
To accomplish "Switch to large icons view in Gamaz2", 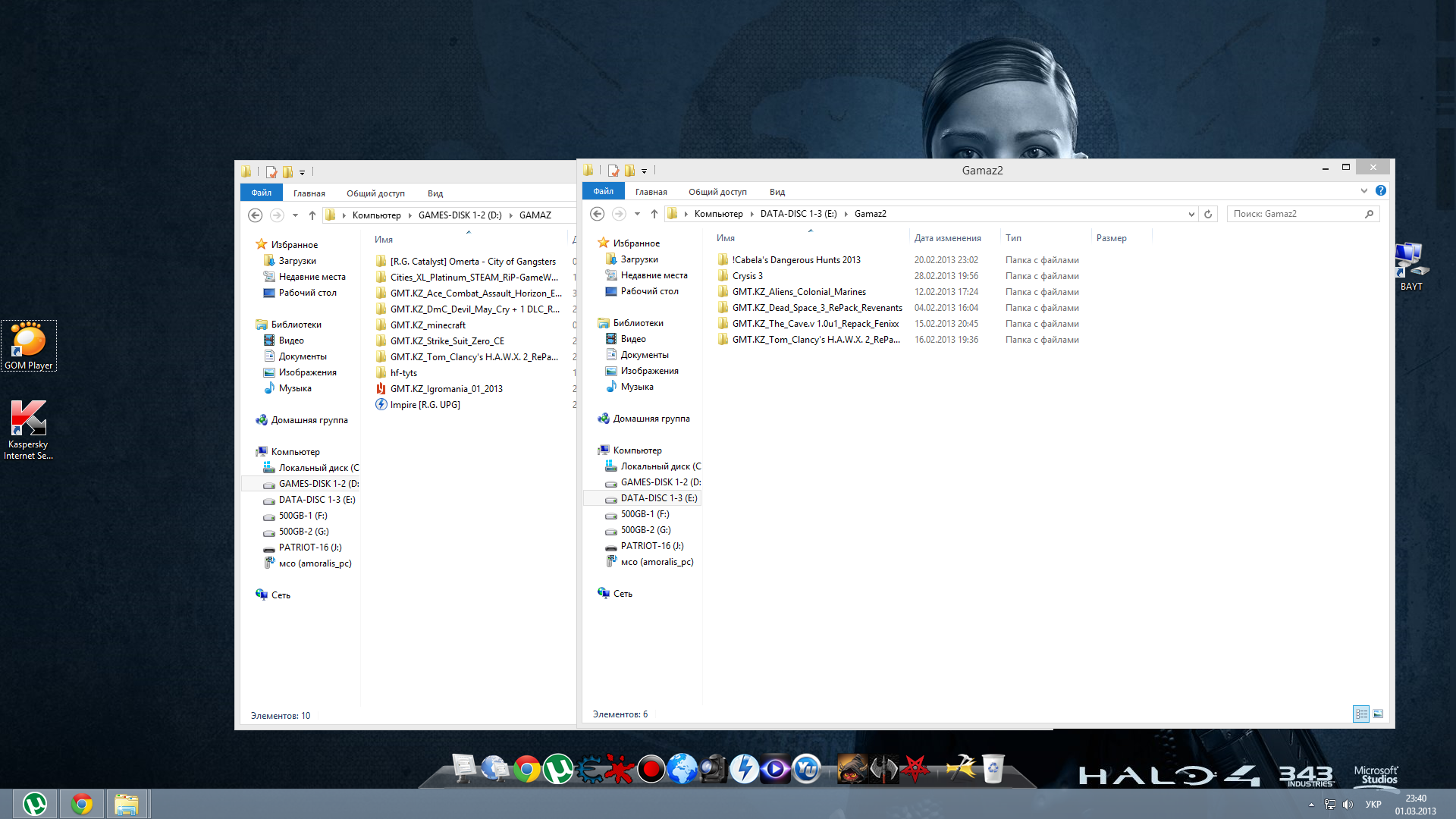I will (x=1378, y=714).
